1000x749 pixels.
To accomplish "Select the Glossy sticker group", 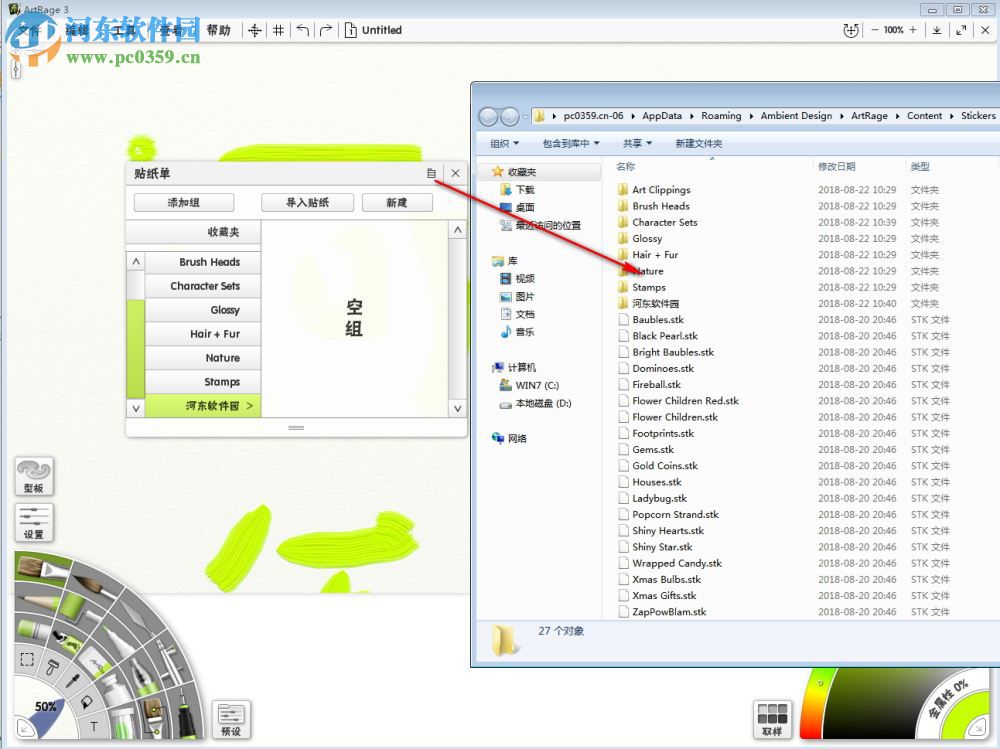I will (203, 310).
